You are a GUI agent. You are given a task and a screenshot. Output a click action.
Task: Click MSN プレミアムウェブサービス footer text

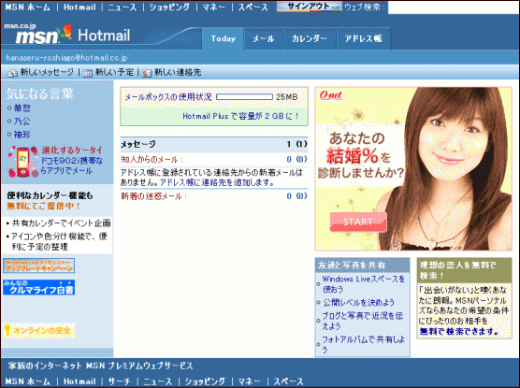point(139,366)
